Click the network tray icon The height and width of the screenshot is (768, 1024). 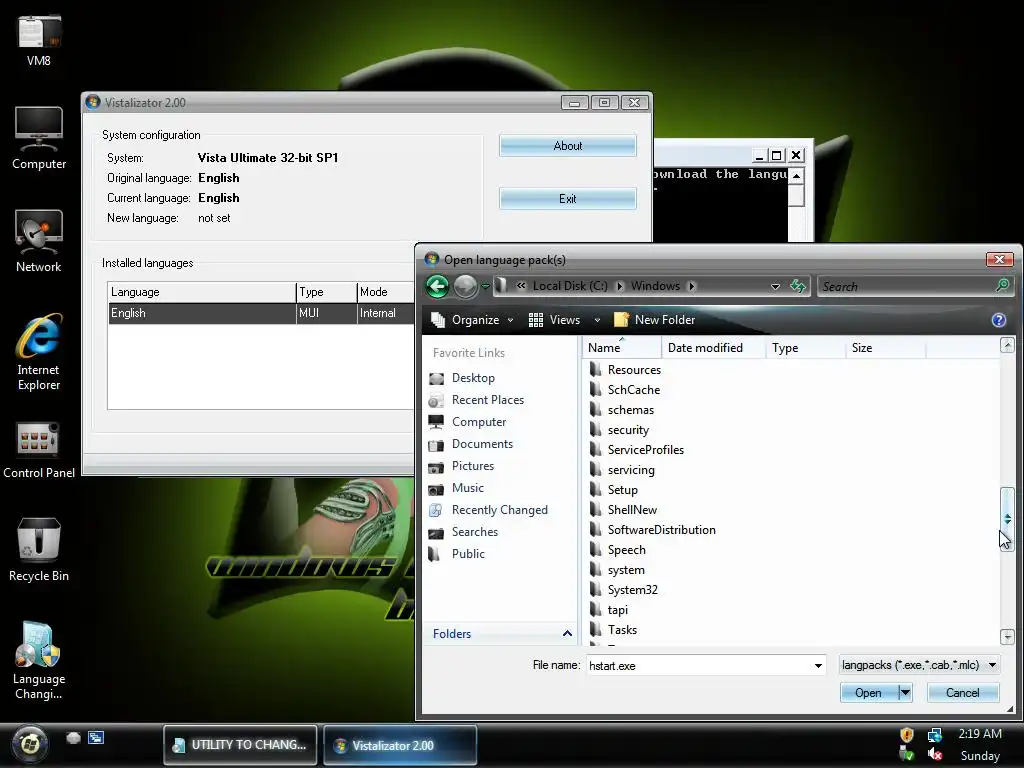point(935,735)
